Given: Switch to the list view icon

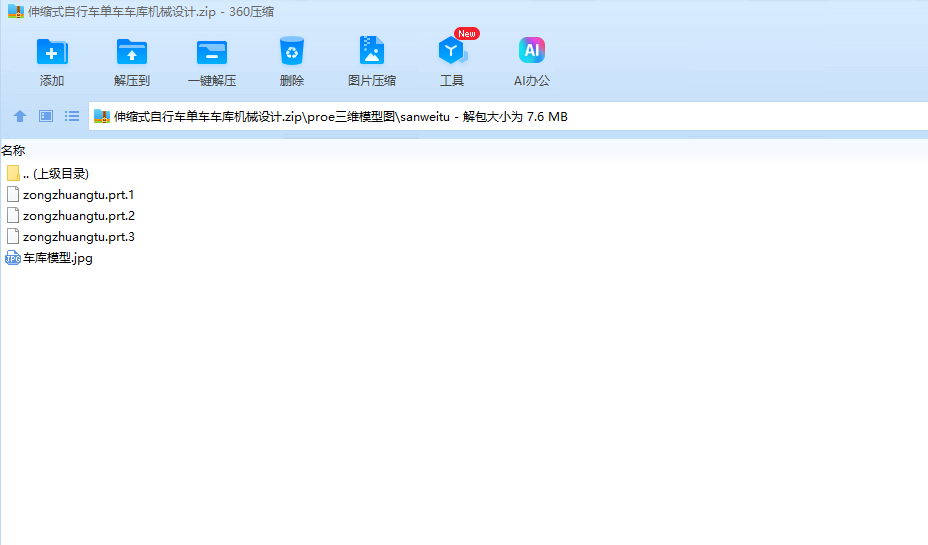Looking at the screenshot, I should point(72,116).
